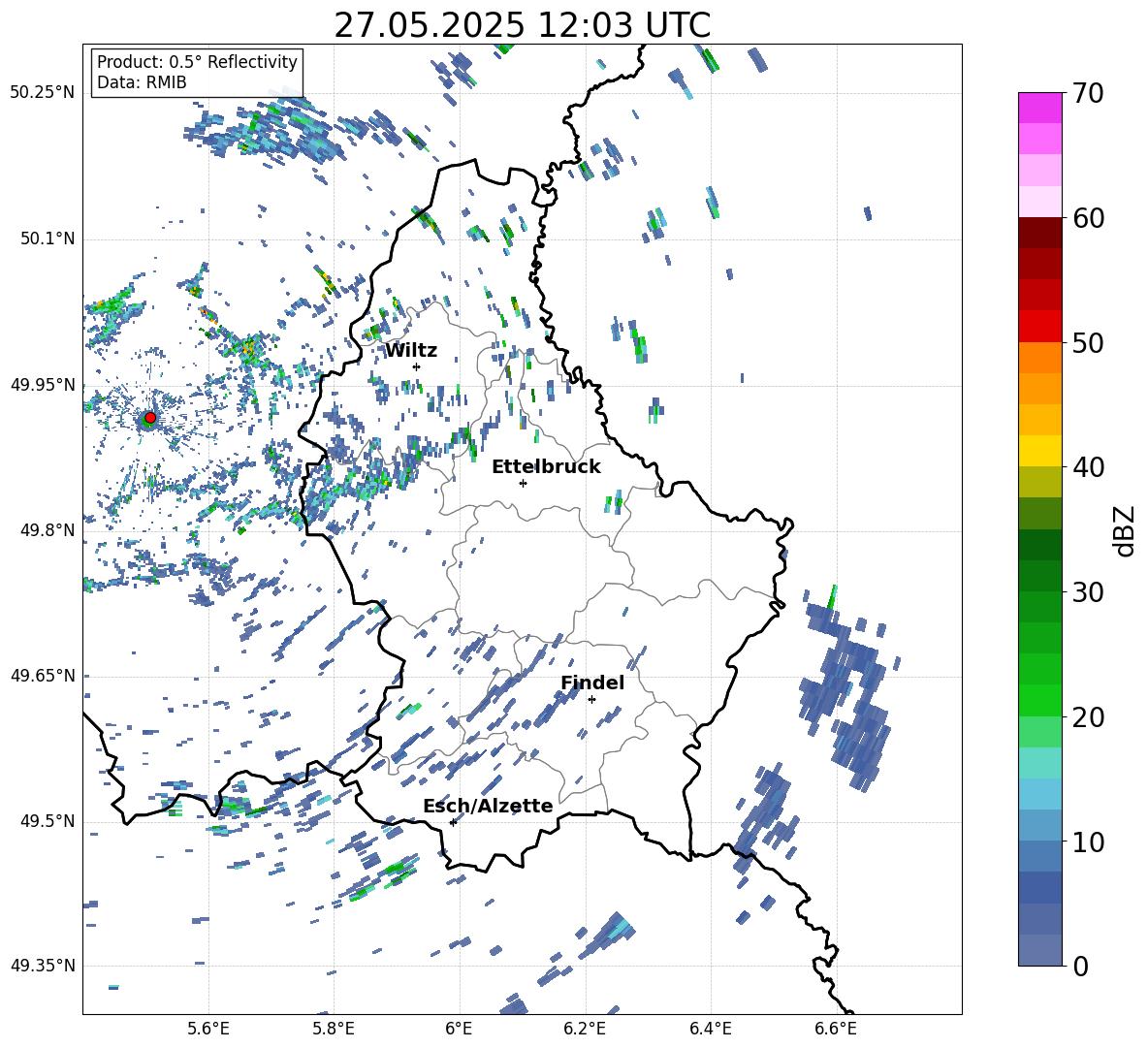Click the dark red colorbar segment below 60
This screenshot has width=1148, height=1048.
click(x=1040, y=232)
